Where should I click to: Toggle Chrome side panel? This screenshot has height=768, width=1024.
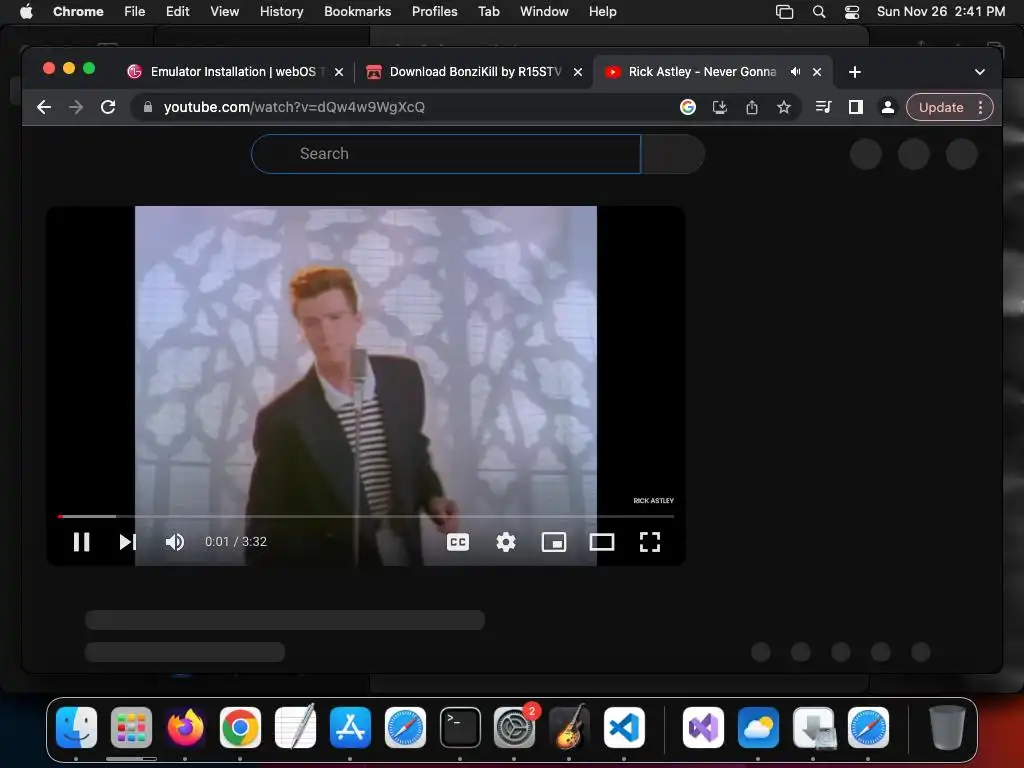click(856, 107)
